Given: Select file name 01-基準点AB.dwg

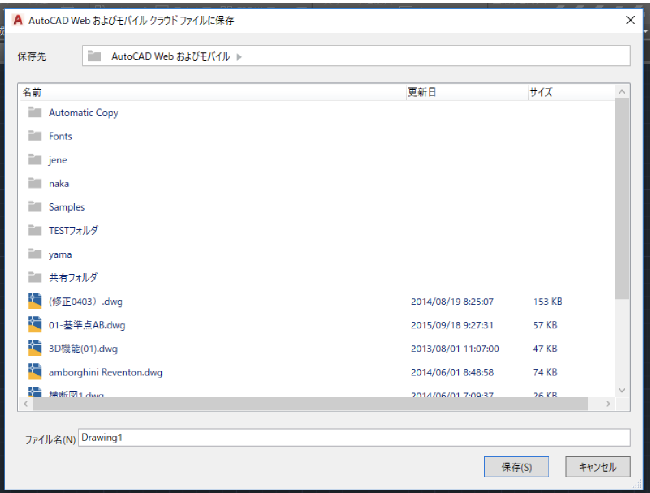Looking at the screenshot, I should 87,325.
